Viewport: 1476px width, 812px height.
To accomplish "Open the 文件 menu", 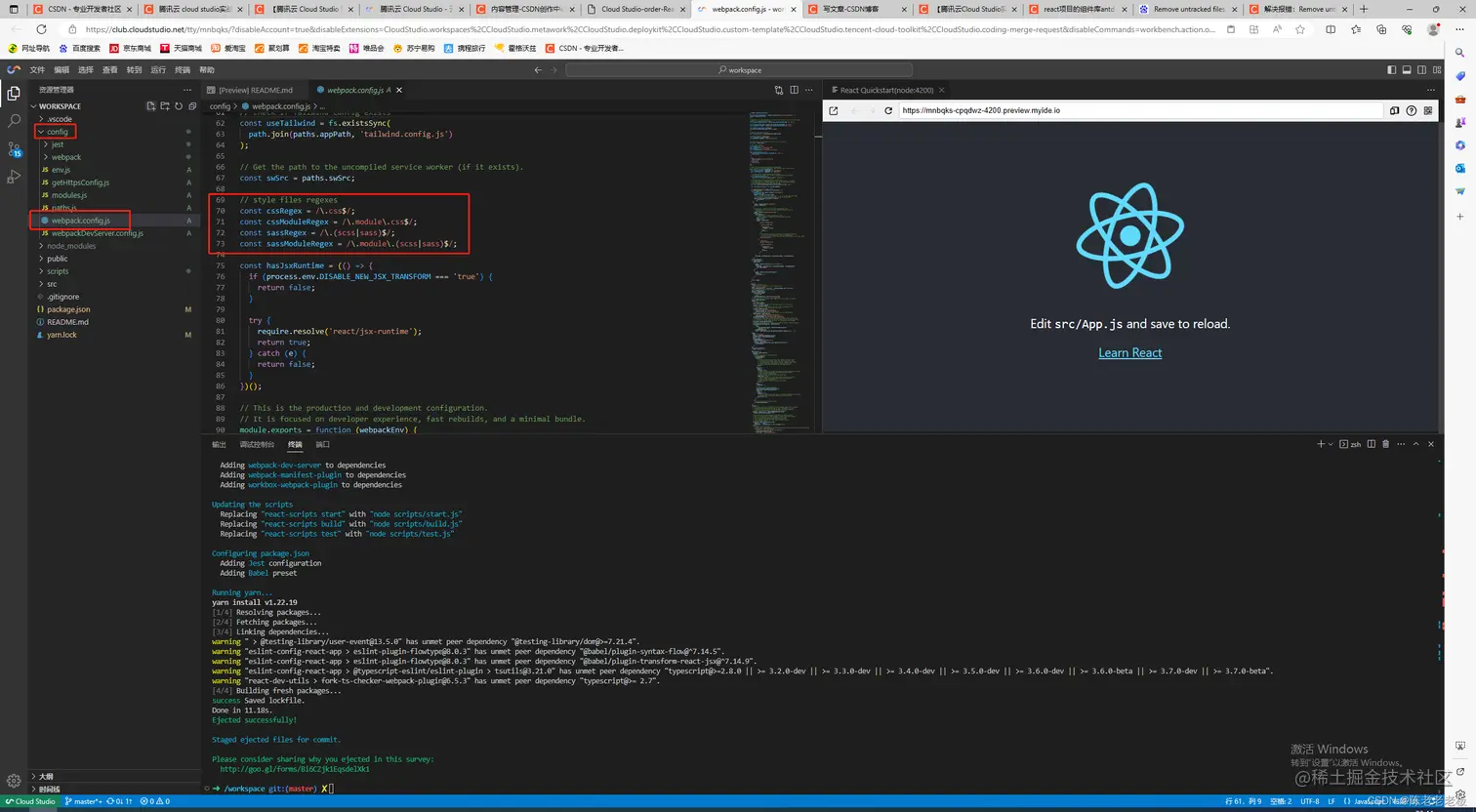I will tap(37, 70).
